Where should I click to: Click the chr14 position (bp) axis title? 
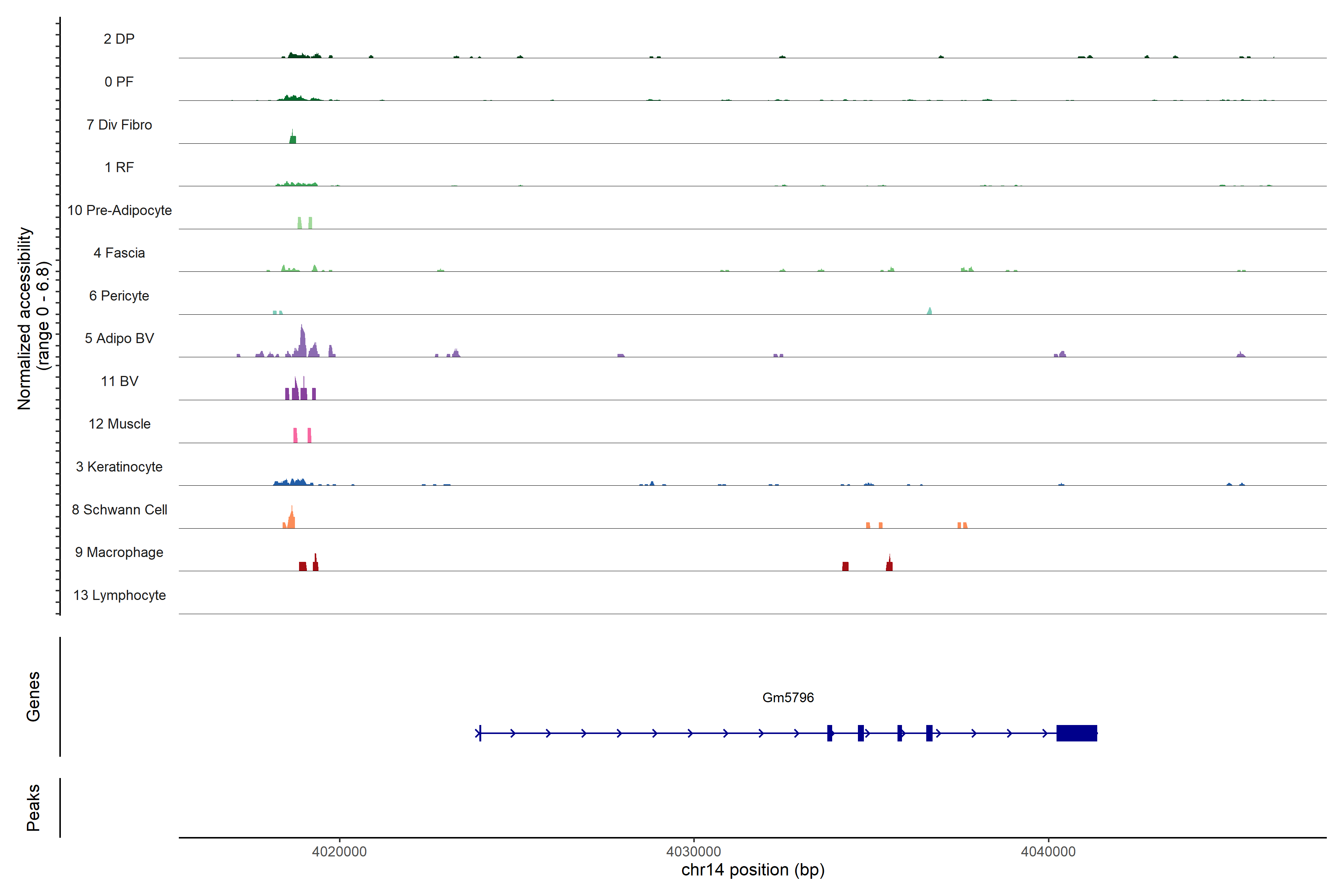coord(753,870)
